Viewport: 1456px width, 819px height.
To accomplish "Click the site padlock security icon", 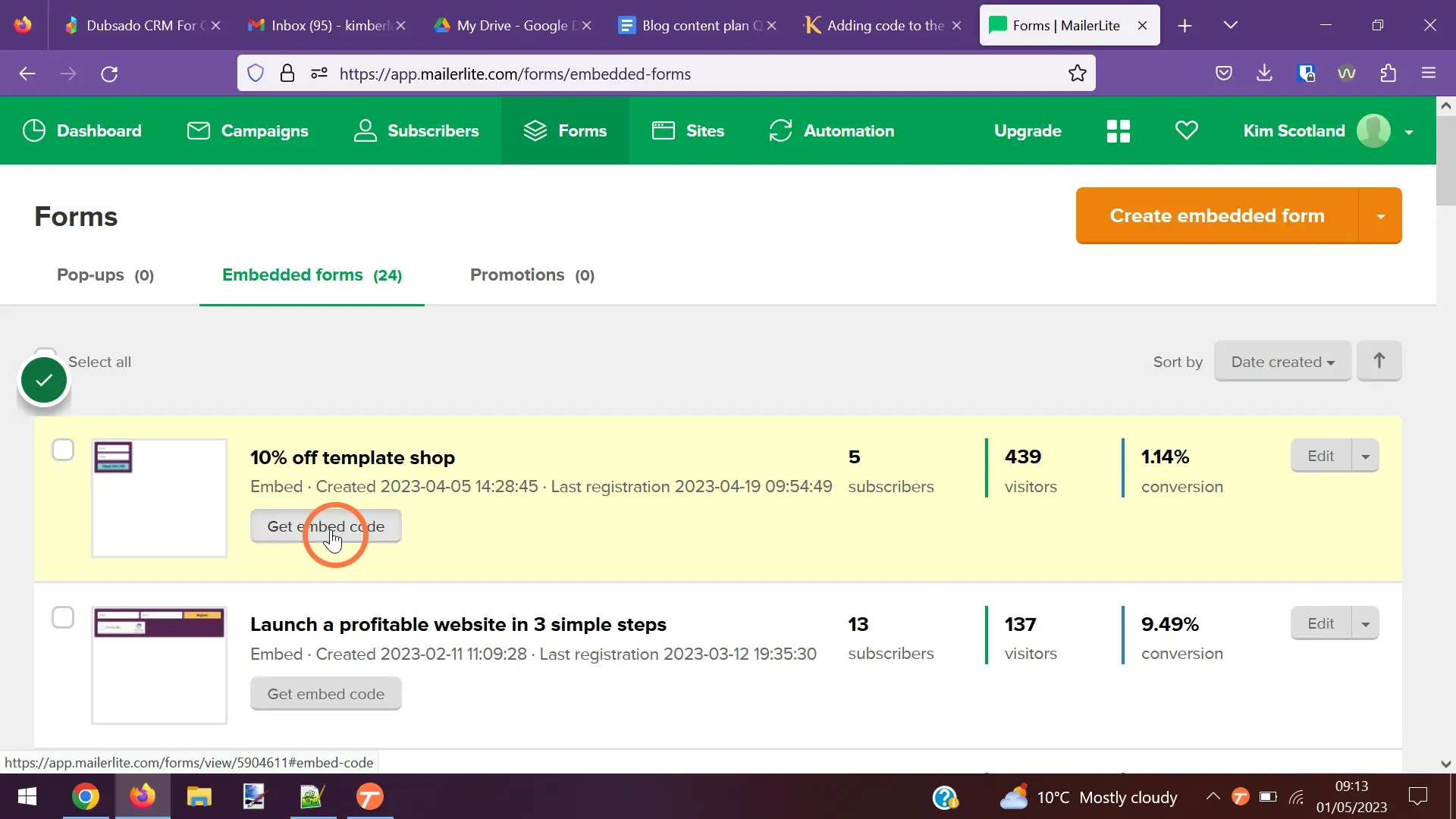I will pyautogui.click(x=287, y=74).
